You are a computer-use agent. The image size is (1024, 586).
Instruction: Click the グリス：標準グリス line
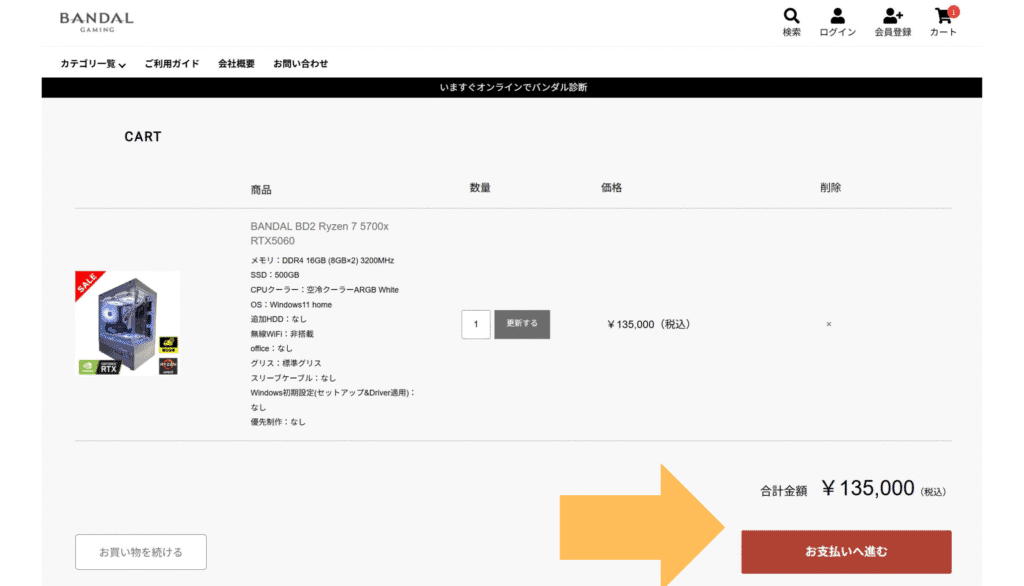(286, 363)
